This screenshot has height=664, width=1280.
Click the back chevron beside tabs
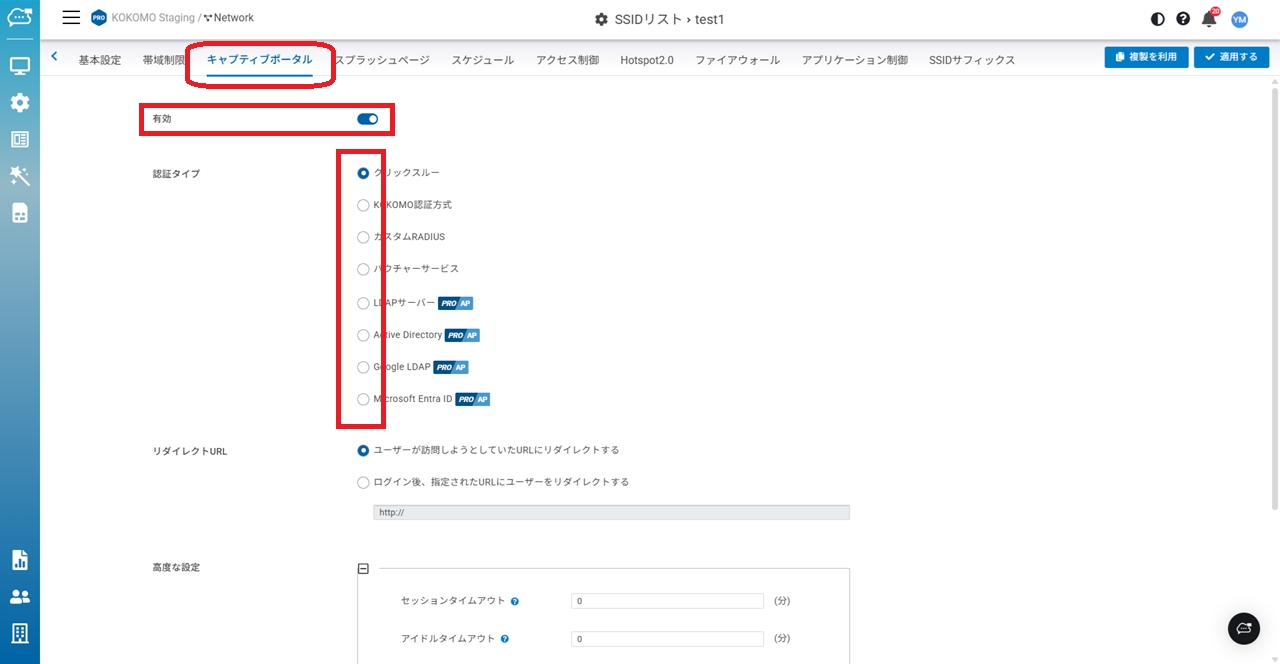tap(54, 57)
